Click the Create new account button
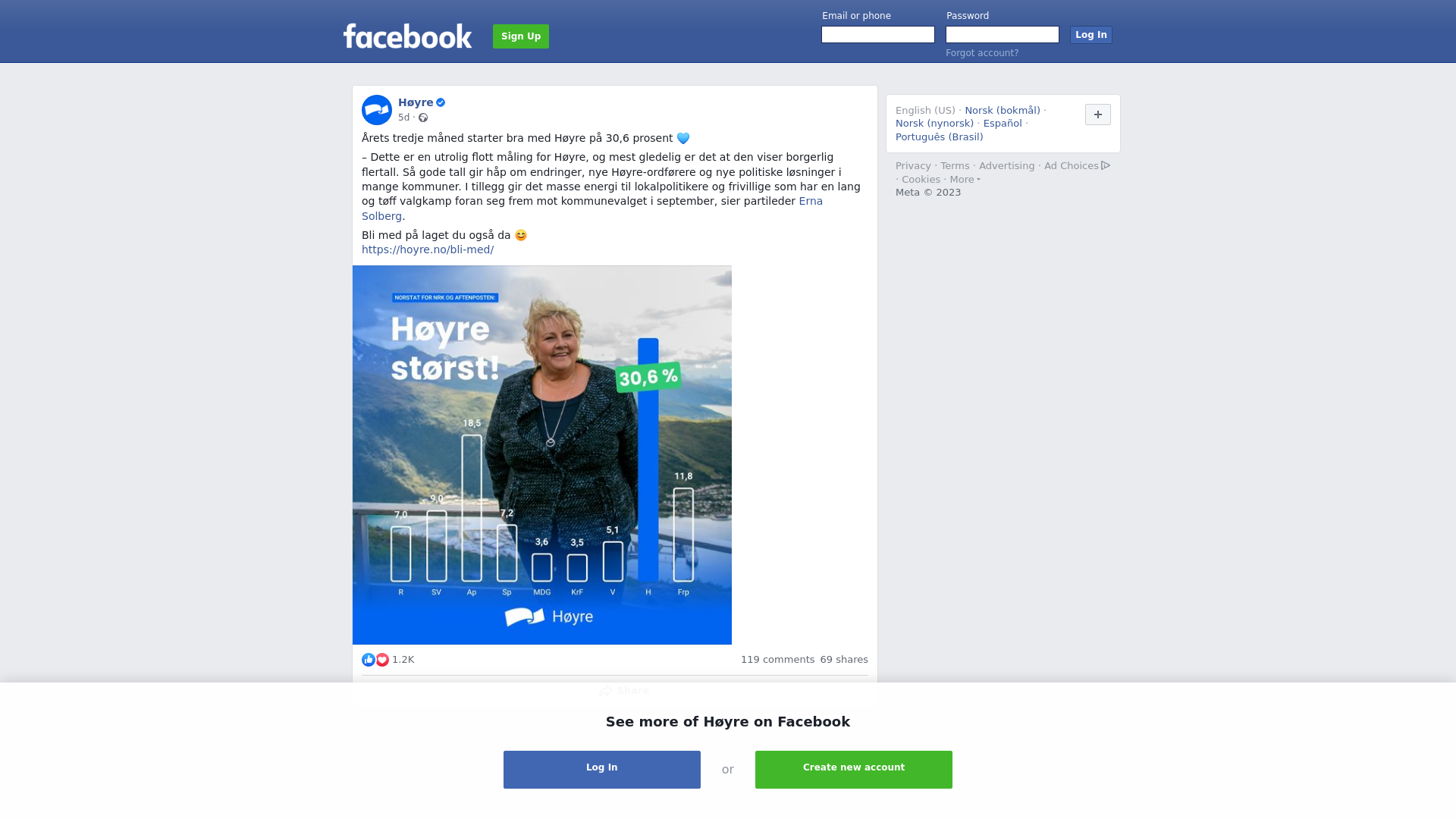 point(854,770)
